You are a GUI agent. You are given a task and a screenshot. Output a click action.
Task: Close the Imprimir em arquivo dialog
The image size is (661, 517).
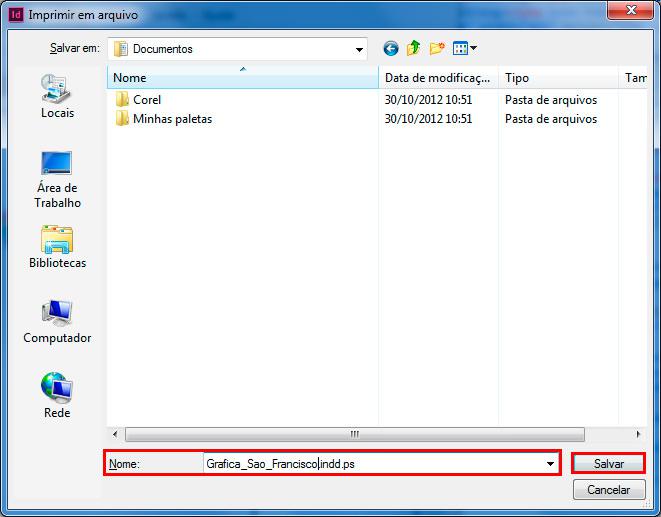click(x=631, y=10)
